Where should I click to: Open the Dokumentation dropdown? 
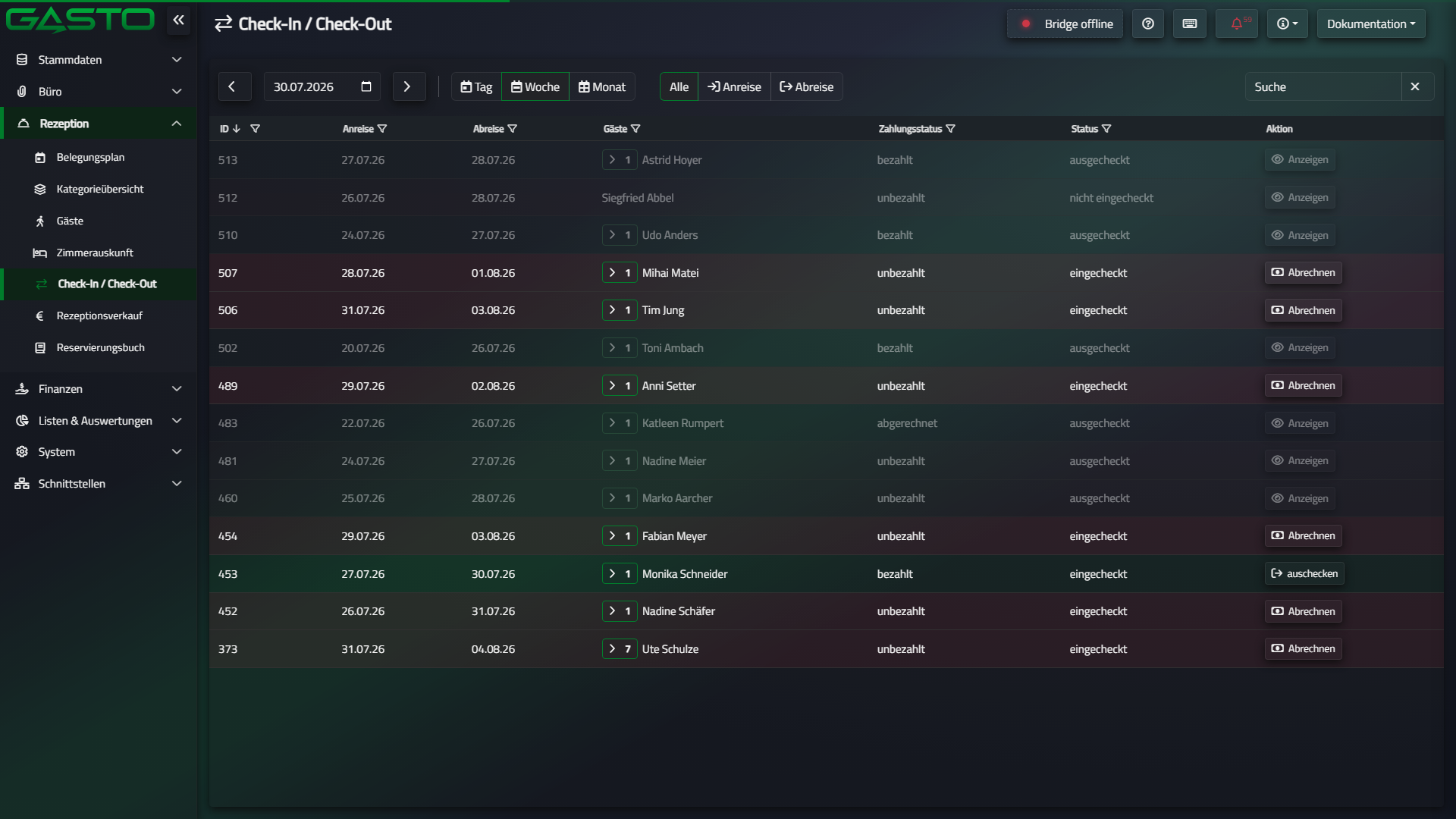click(x=1371, y=24)
